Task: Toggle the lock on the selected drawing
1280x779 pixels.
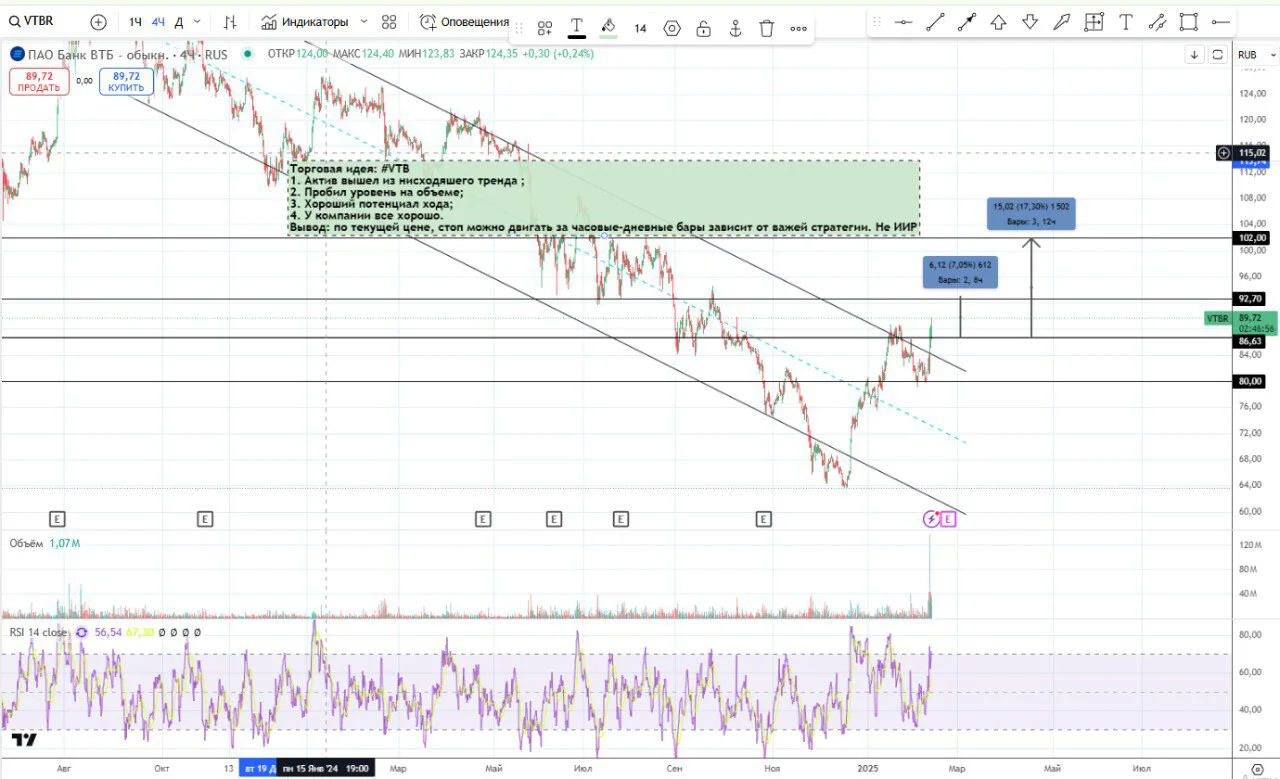Action: pyautogui.click(x=704, y=28)
